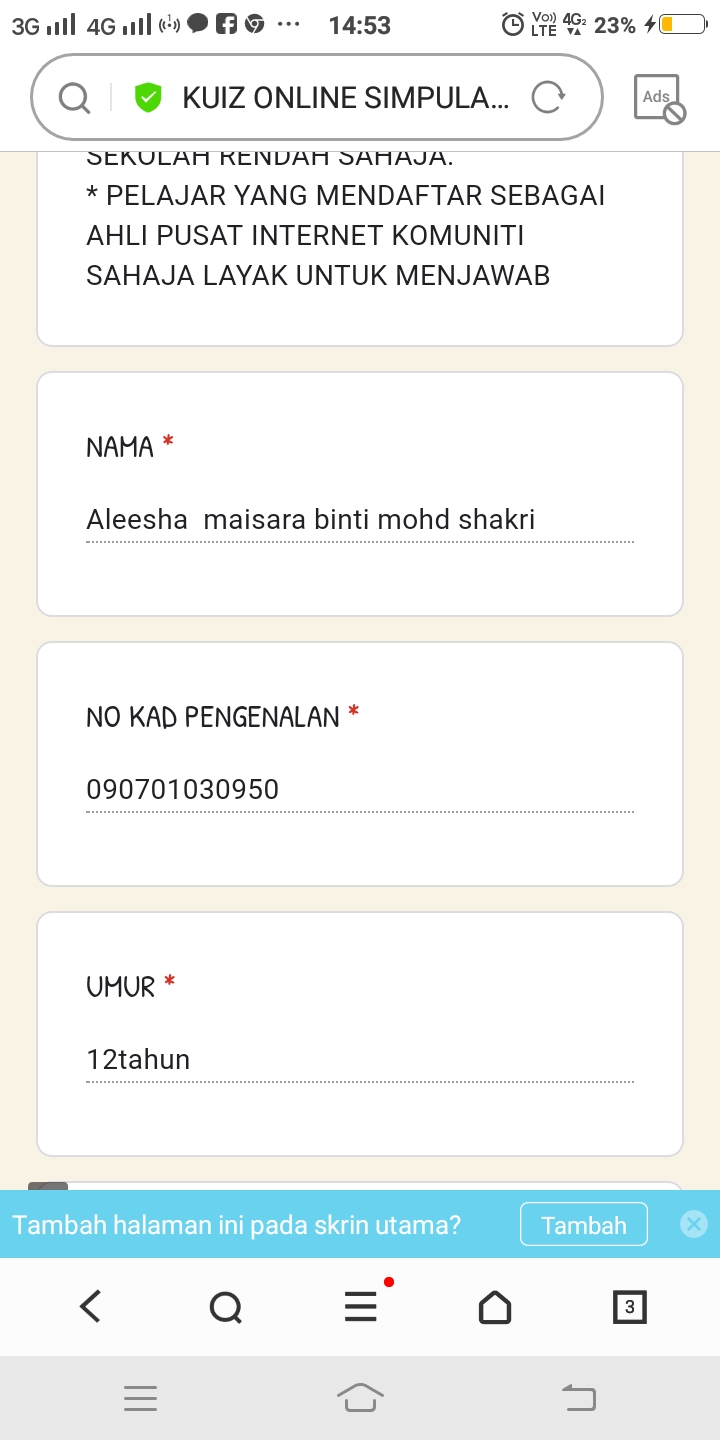The image size is (720, 1440).
Task: Tap the alarm clock status icon
Action: [512, 24]
